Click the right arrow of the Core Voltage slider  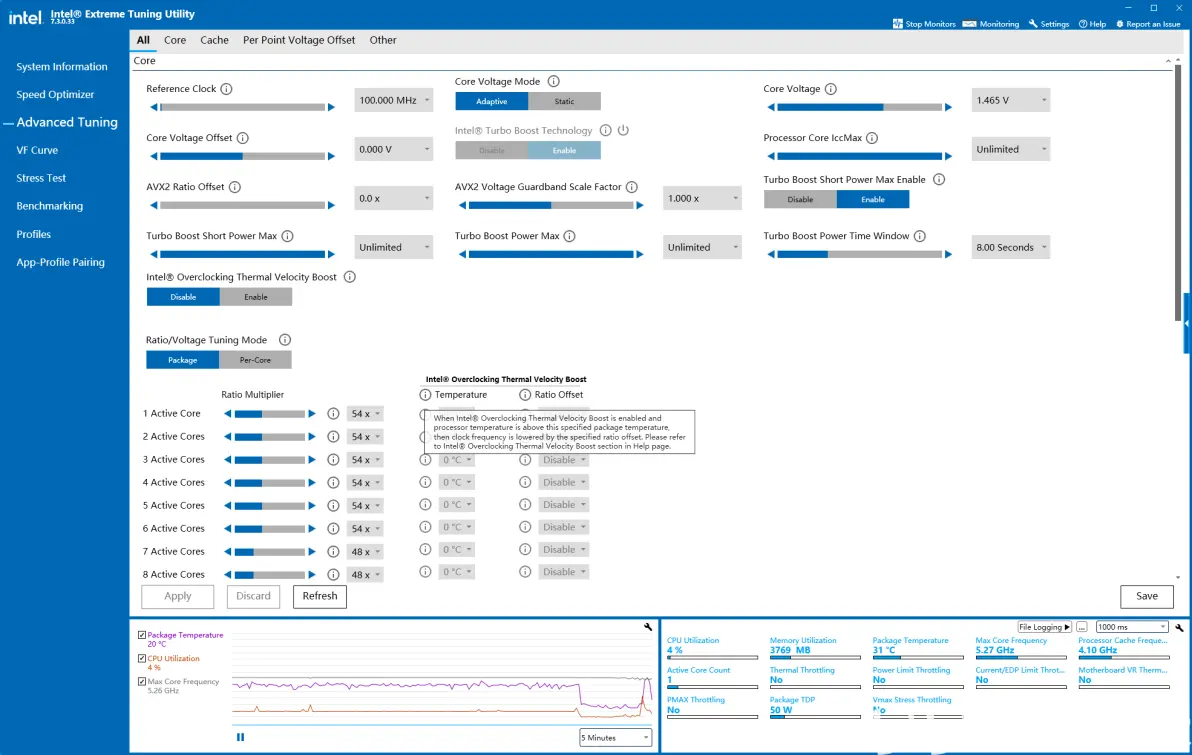click(x=948, y=107)
